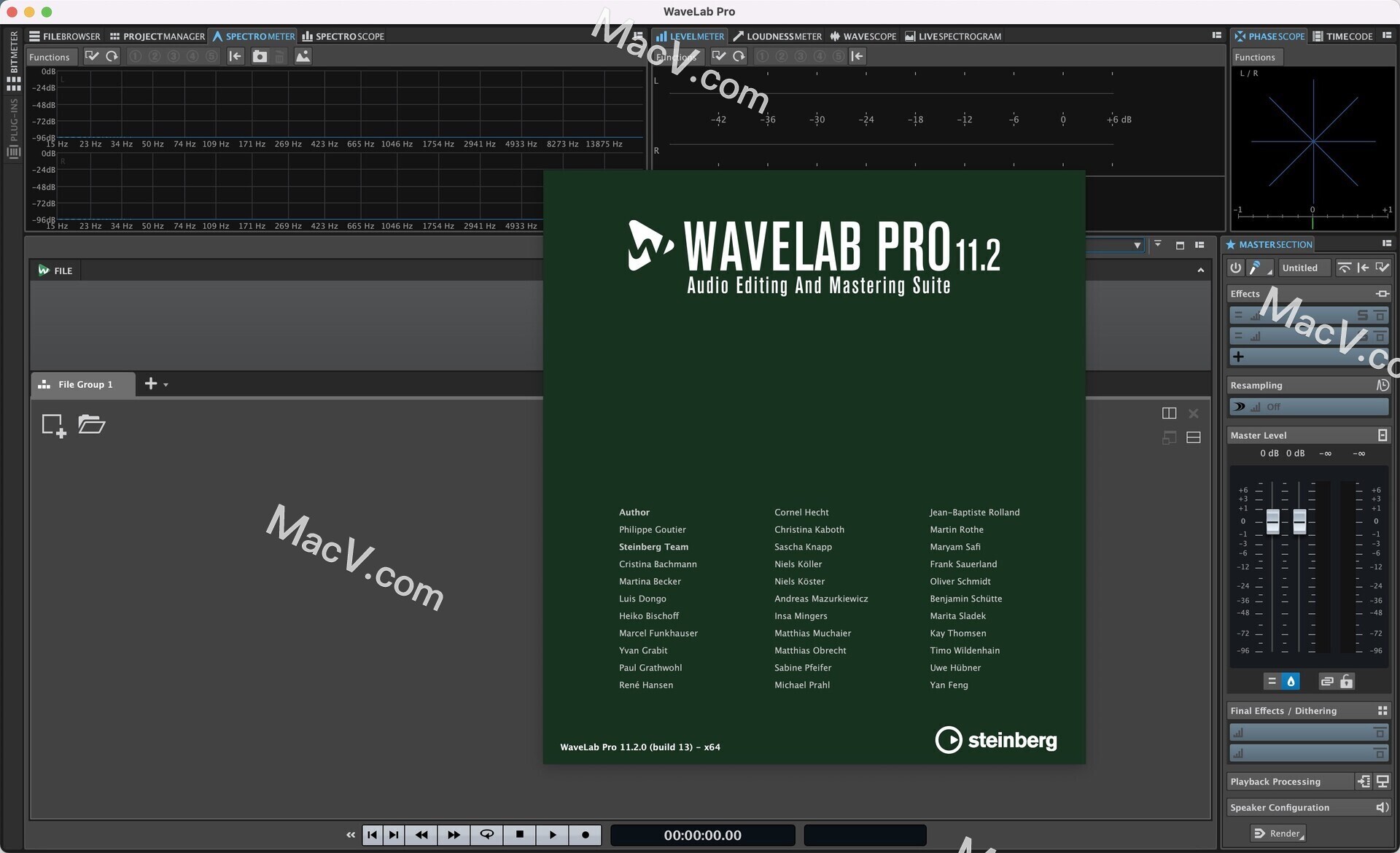
Task: Expand transport bar with double-left chevron
Action: [x=351, y=835]
